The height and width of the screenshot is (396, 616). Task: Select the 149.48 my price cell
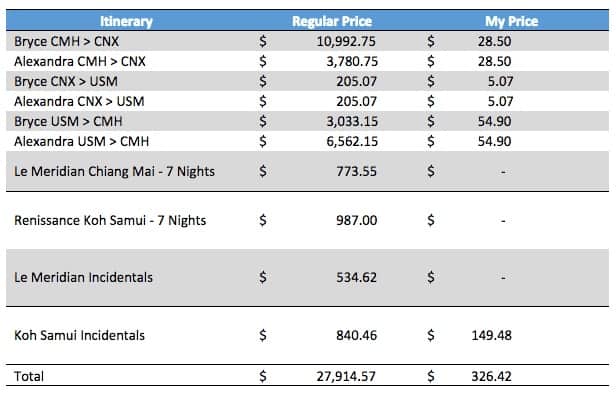pyautogui.click(x=491, y=336)
